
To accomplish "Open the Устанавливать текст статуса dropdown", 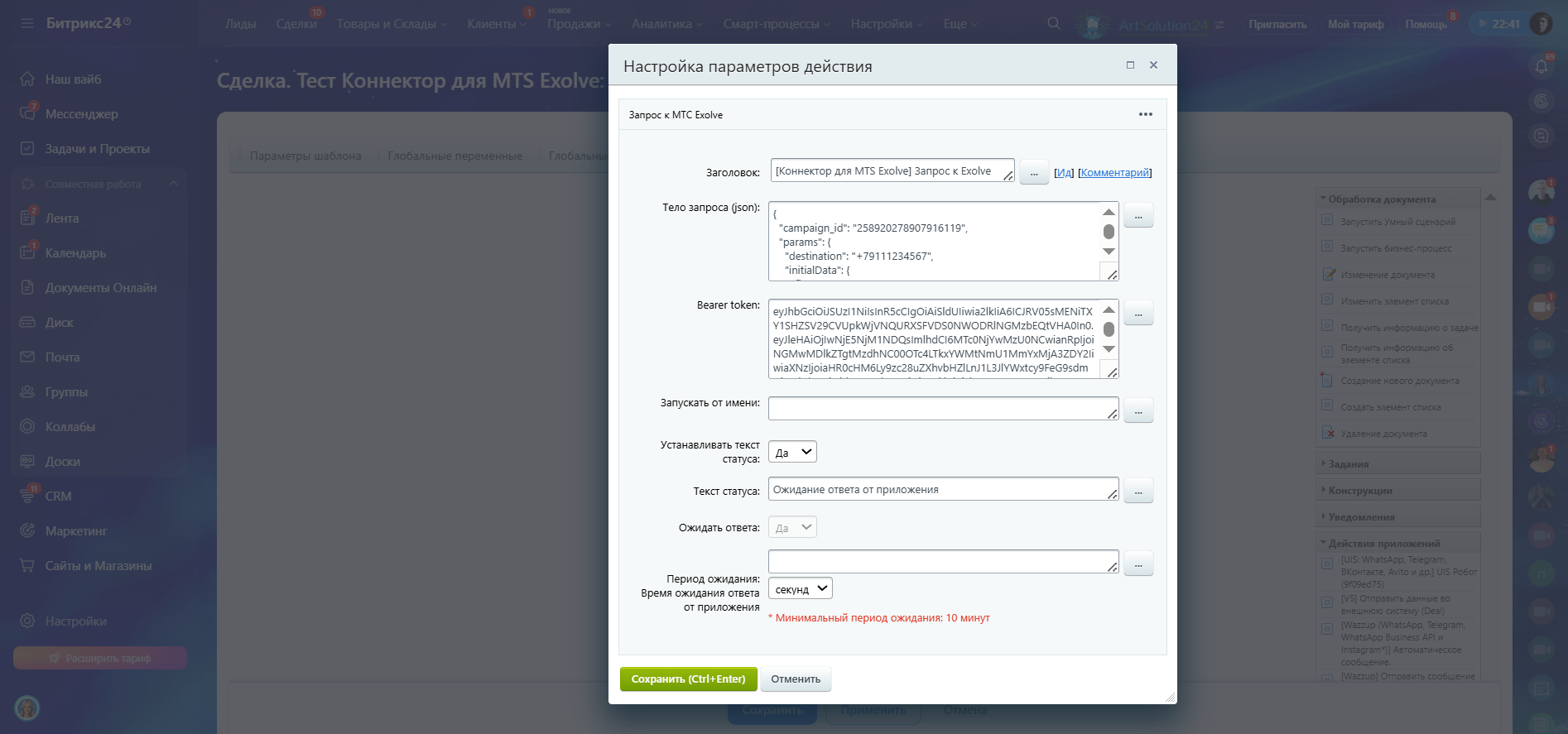I will pyautogui.click(x=792, y=452).
